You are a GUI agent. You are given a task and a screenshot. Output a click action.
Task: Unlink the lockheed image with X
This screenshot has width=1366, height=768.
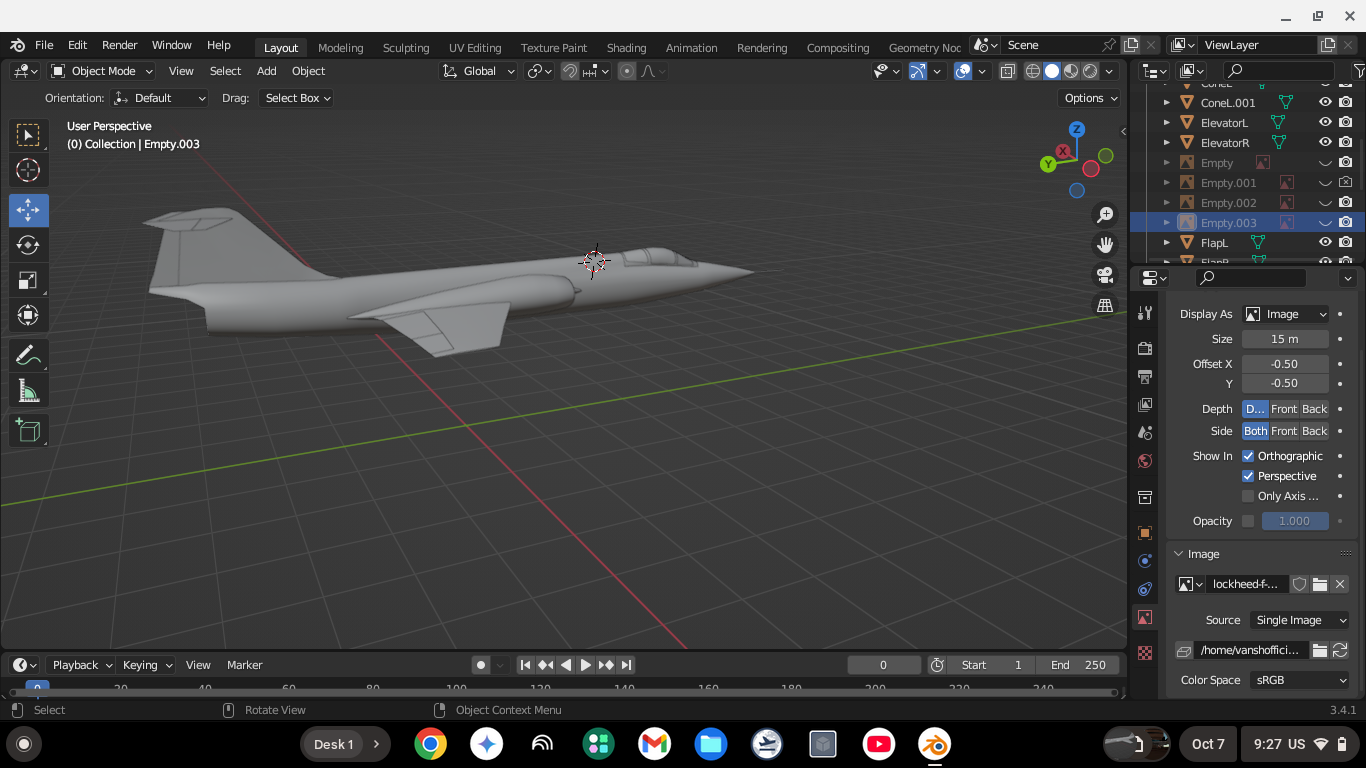coord(1340,584)
